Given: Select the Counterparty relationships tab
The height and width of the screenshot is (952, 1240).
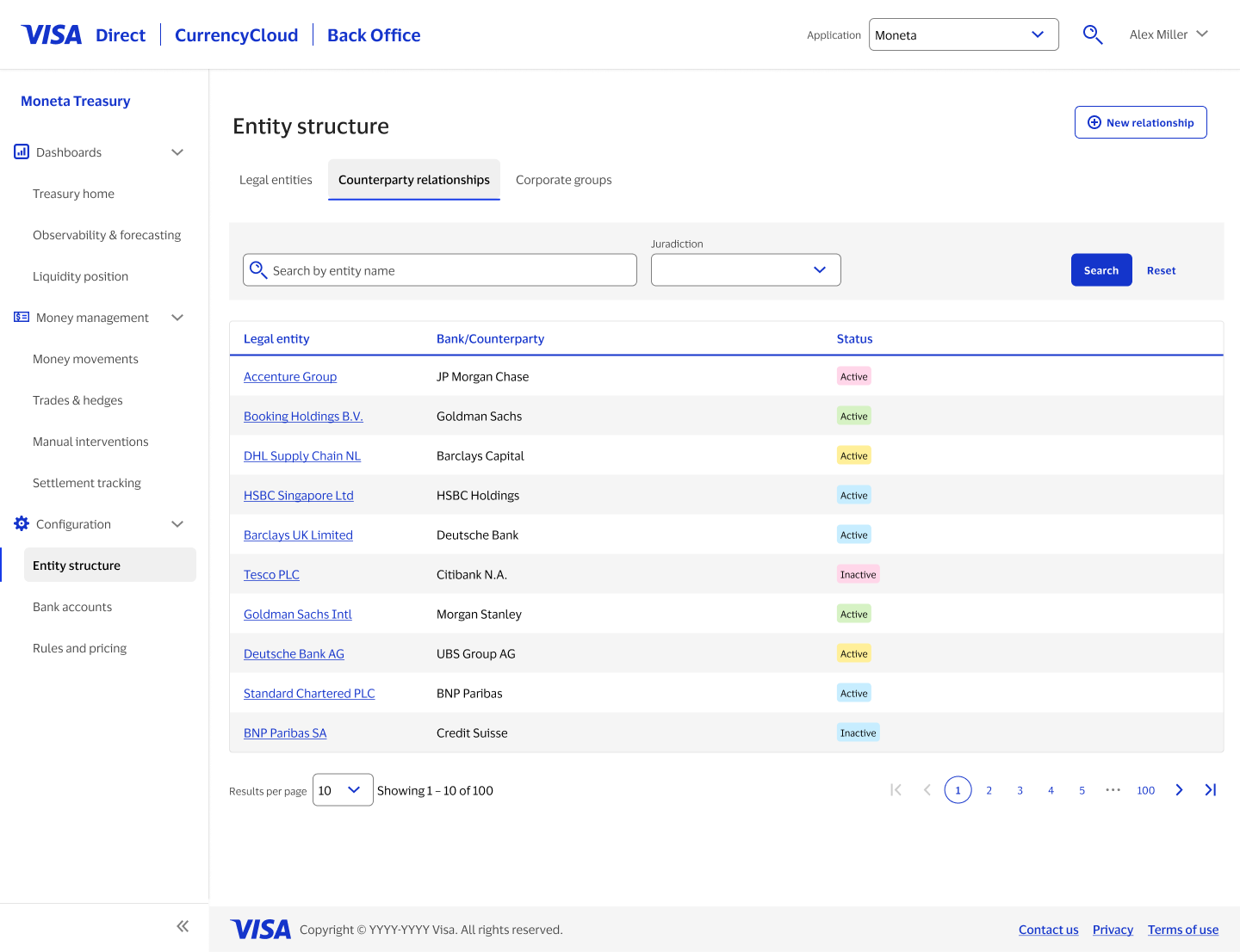Looking at the screenshot, I should [414, 180].
